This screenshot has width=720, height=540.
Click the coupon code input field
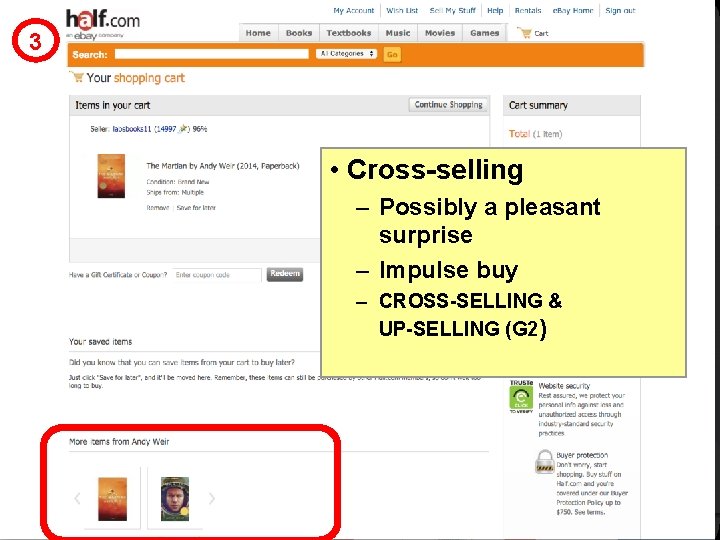(x=217, y=275)
